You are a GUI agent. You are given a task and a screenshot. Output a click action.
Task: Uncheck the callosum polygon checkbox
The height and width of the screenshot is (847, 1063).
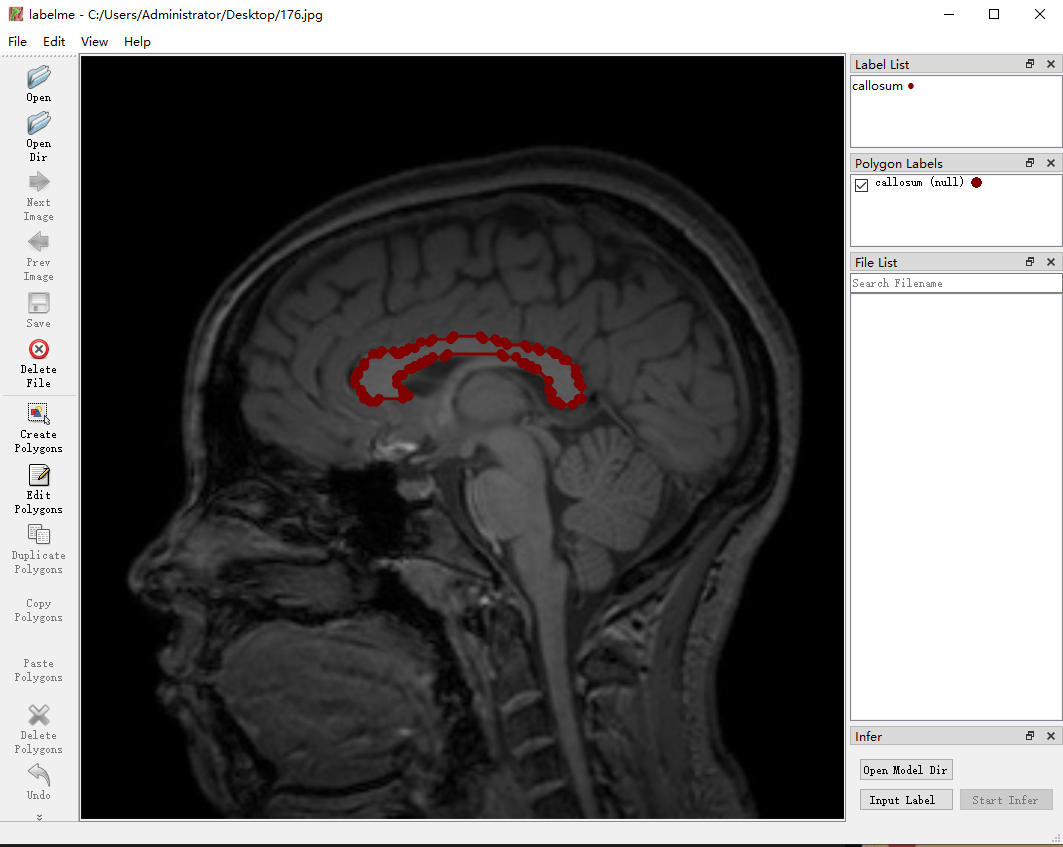coord(861,185)
